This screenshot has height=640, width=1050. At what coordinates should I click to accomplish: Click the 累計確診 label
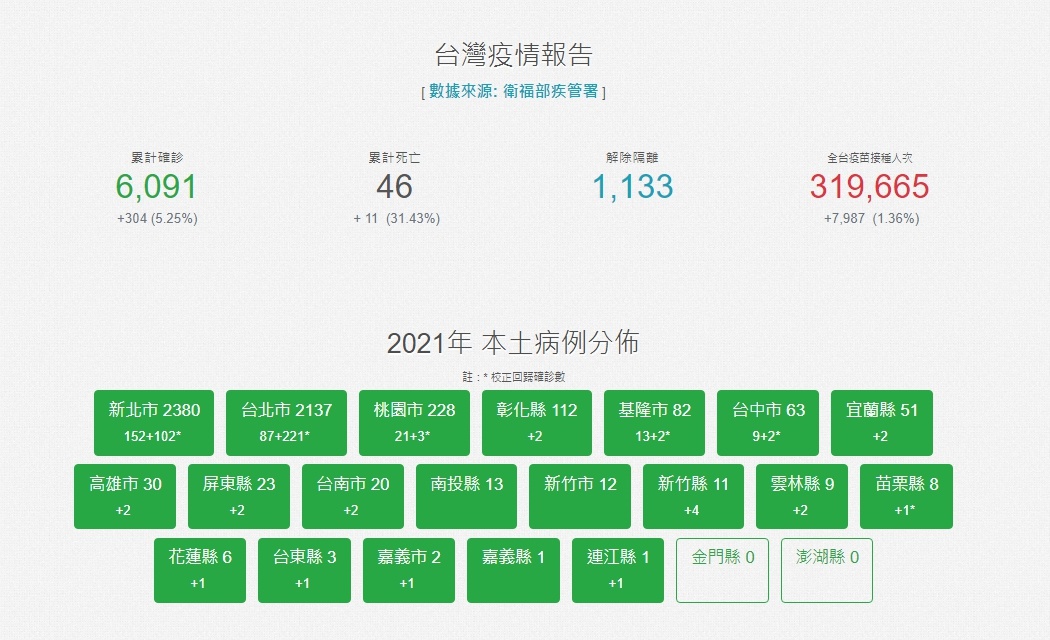click(157, 157)
